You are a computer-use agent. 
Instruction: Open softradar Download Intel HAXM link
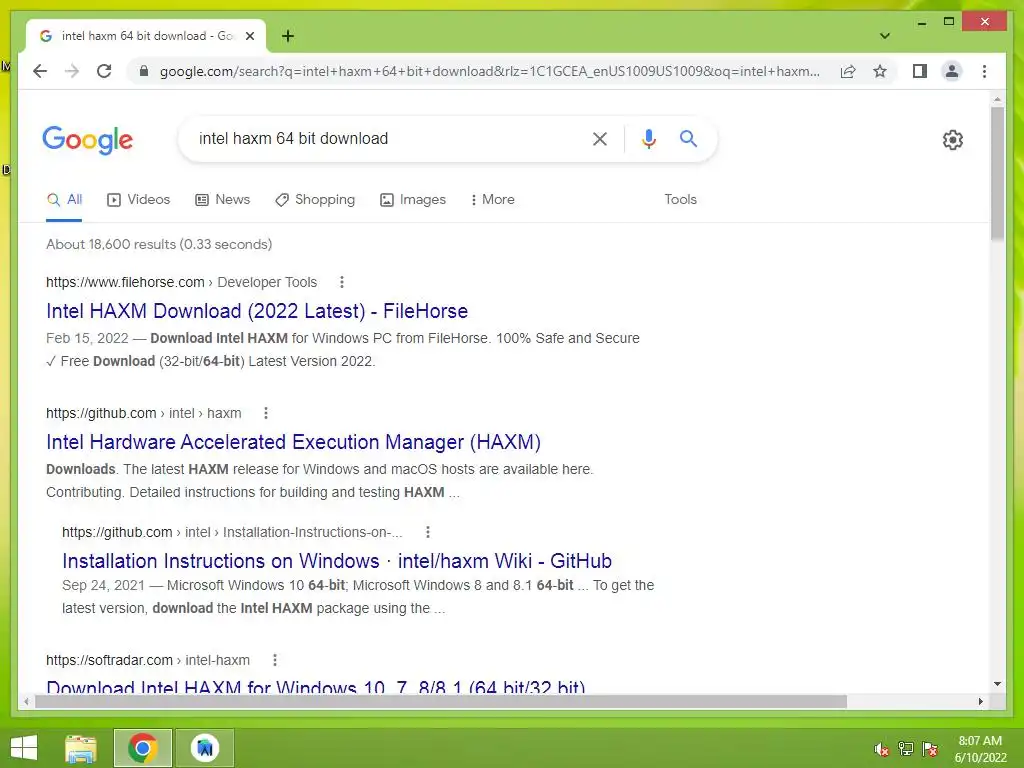(x=315, y=686)
